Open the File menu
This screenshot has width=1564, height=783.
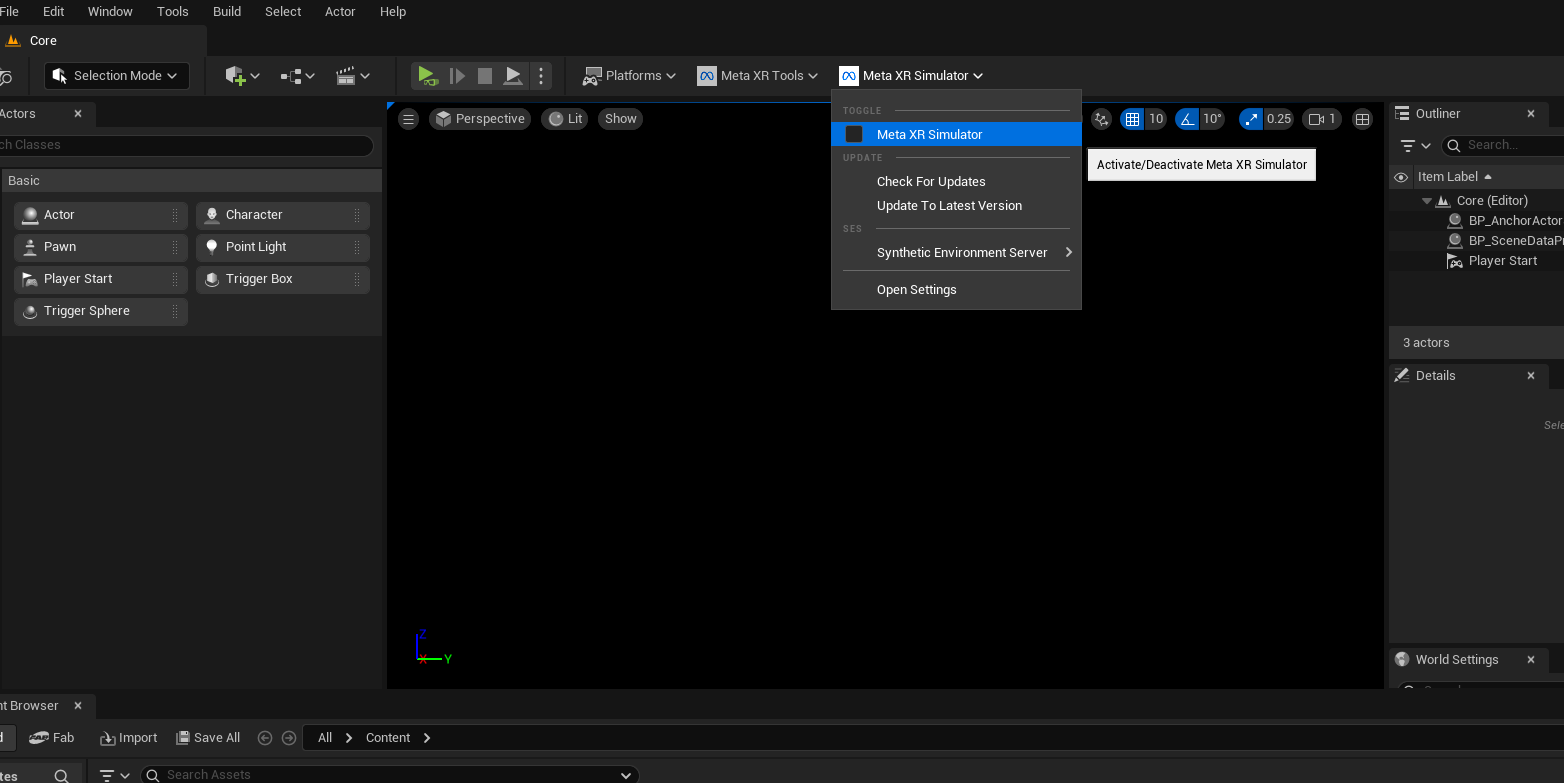[x=9, y=11]
